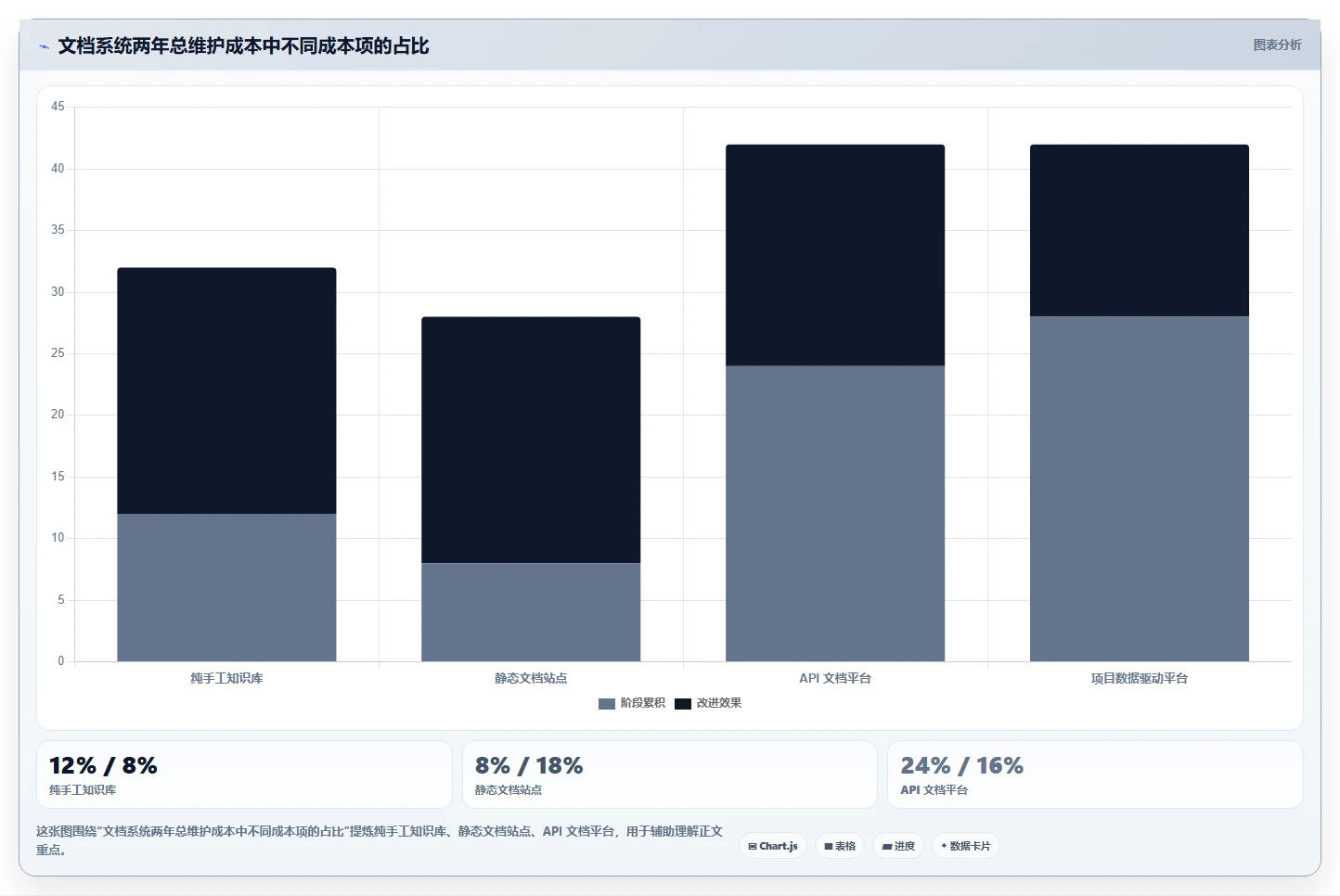Toggle the 阶段累积 legend swatch
The width and height of the screenshot is (1340, 896).
[x=607, y=704]
